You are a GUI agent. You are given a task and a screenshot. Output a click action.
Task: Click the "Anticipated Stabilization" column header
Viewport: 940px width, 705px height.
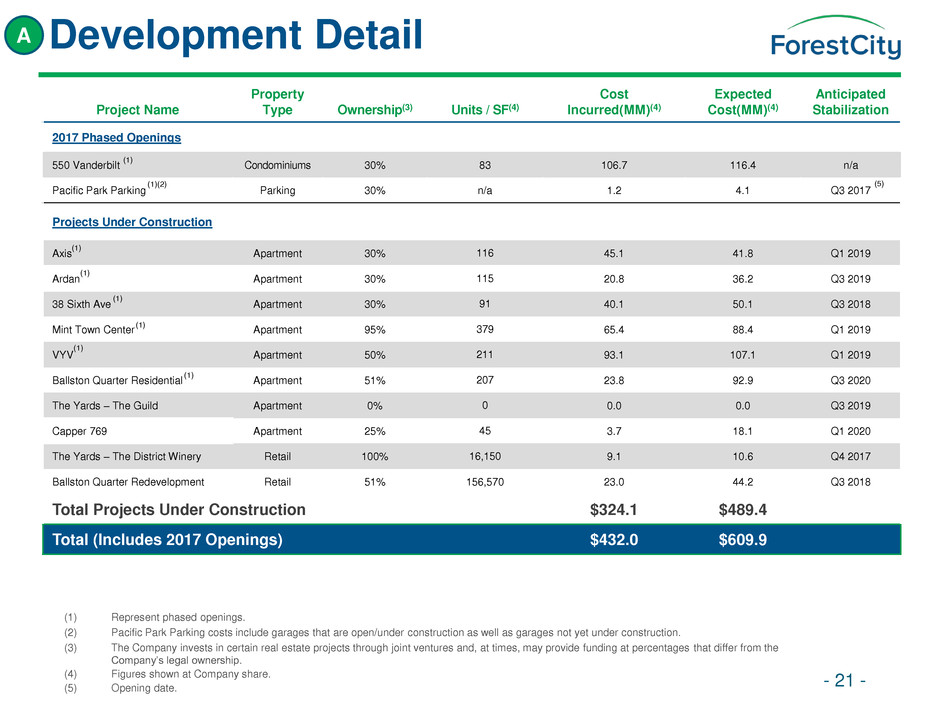[850, 102]
